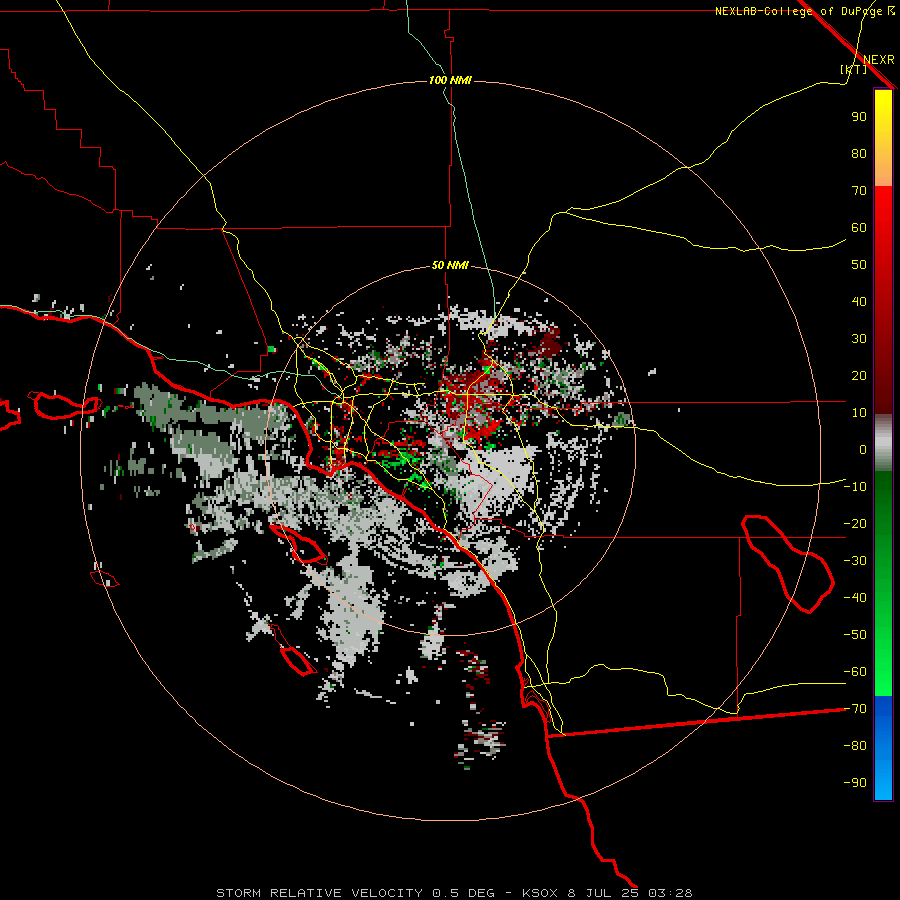Click the 50 NMI range ring label
The width and height of the screenshot is (900, 900).
[450, 265]
